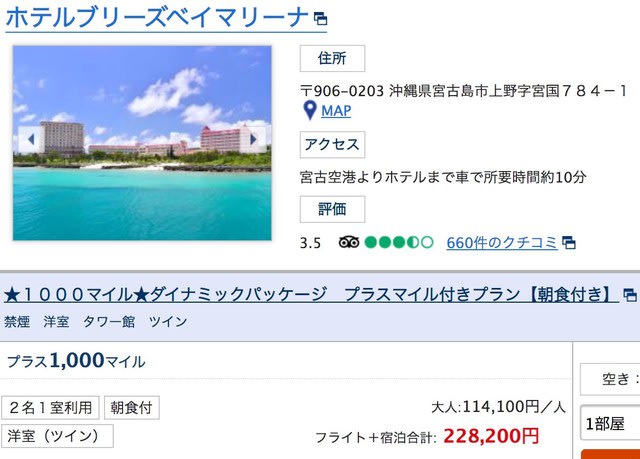Click the 2名1室利用 tag
Image resolution: width=640 pixels, height=459 pixels.
pos(50,408)
